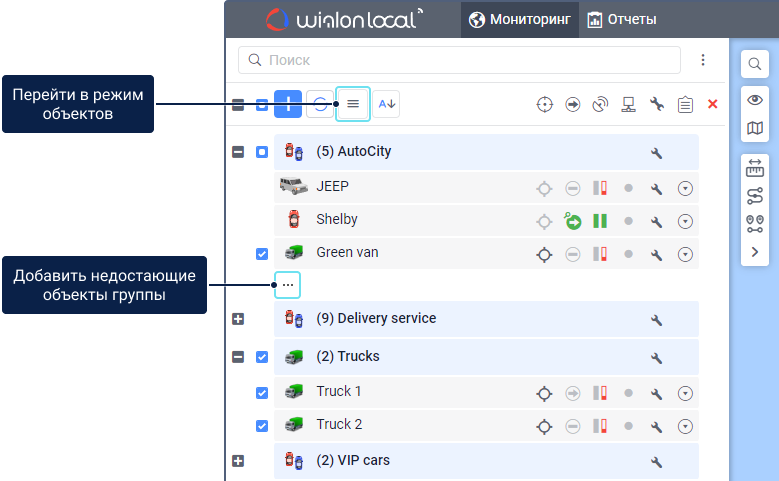Uncheck the Green van checkbox
Screen dimensions: 779x481
[262, 254]
